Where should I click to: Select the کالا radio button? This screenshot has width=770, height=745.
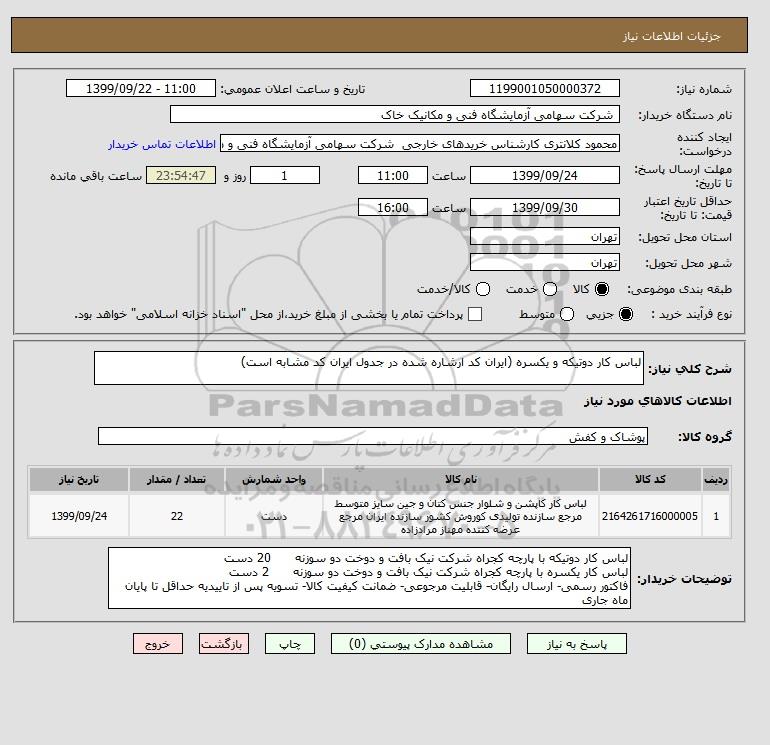click(602, 289)
